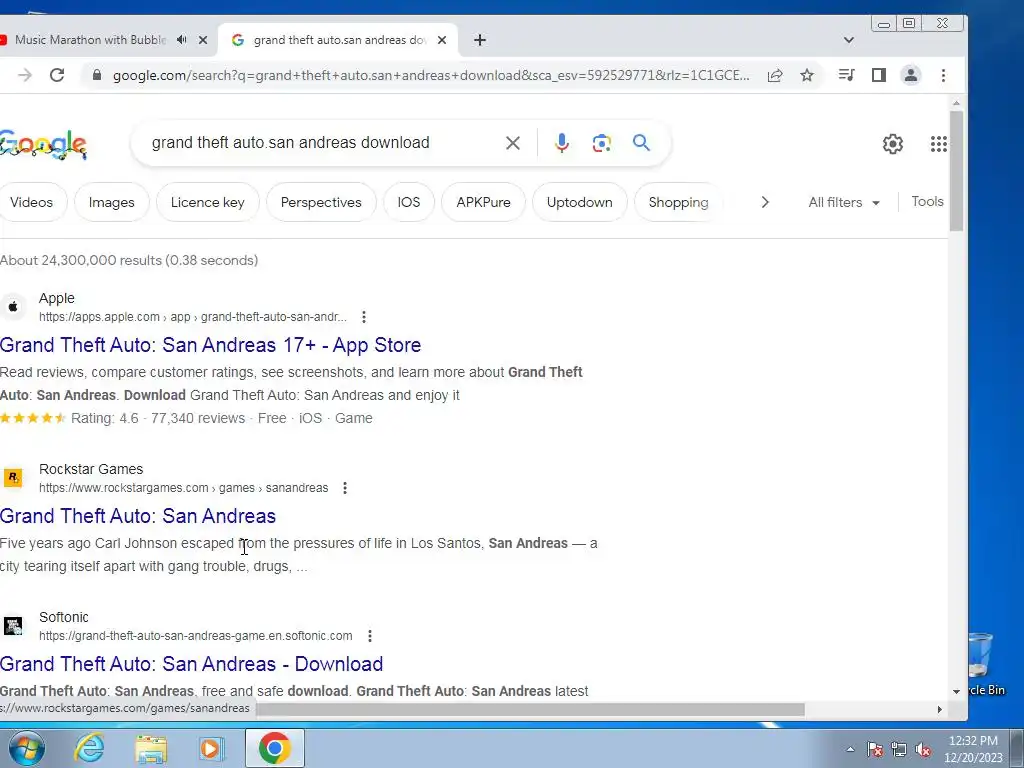The height and width of the screenshot is (768, 1024).
Task: Open Chrome's three-dot menu
Action: point(943,75)
